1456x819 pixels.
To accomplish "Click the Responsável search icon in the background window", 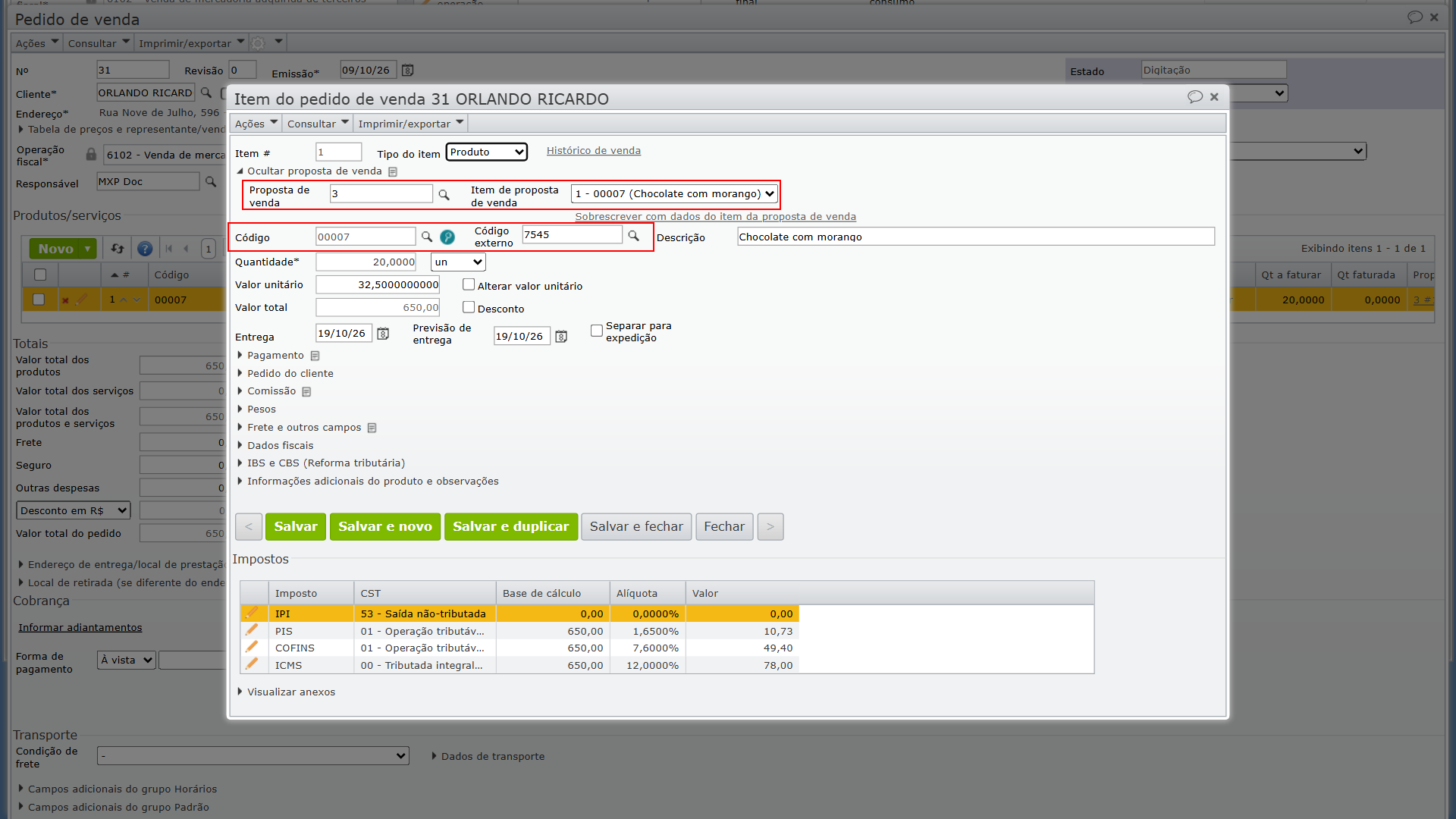I will click(x=211, y=182).
